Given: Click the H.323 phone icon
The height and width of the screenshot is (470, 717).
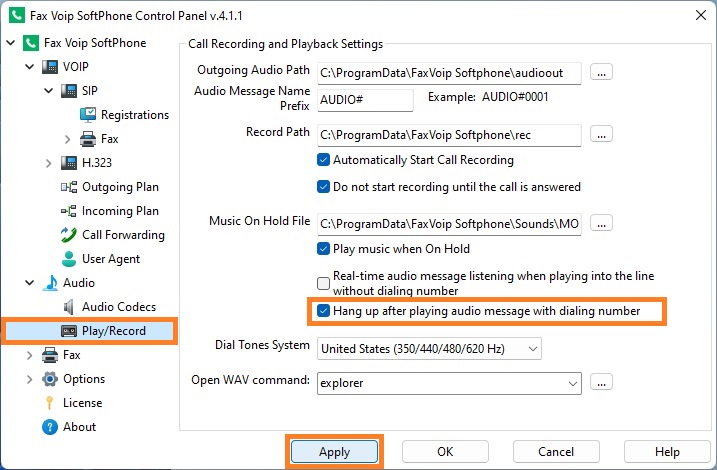Looking at the screenshot, I should (x=69, y=163).
